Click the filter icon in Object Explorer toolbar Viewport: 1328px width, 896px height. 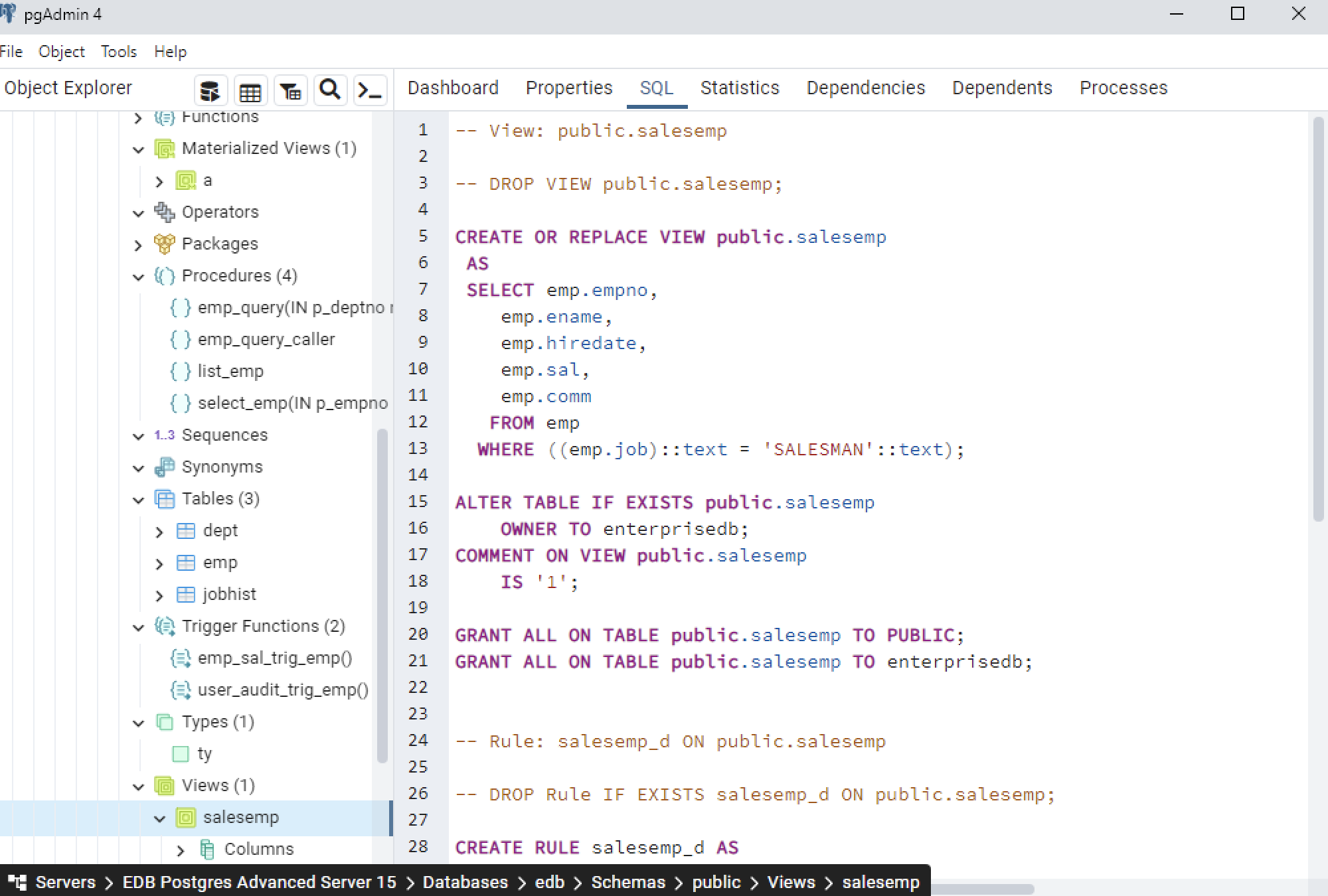[x=291, y=91]
